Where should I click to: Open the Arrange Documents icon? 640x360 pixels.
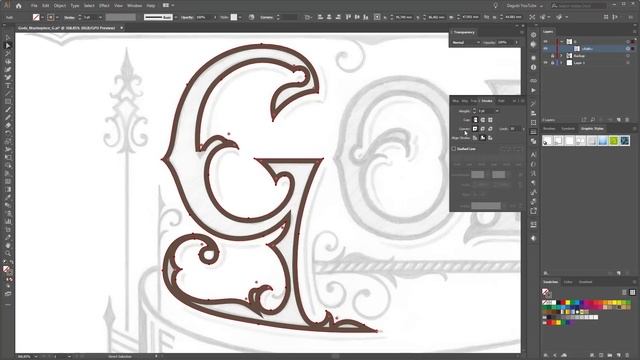(166, 6)
